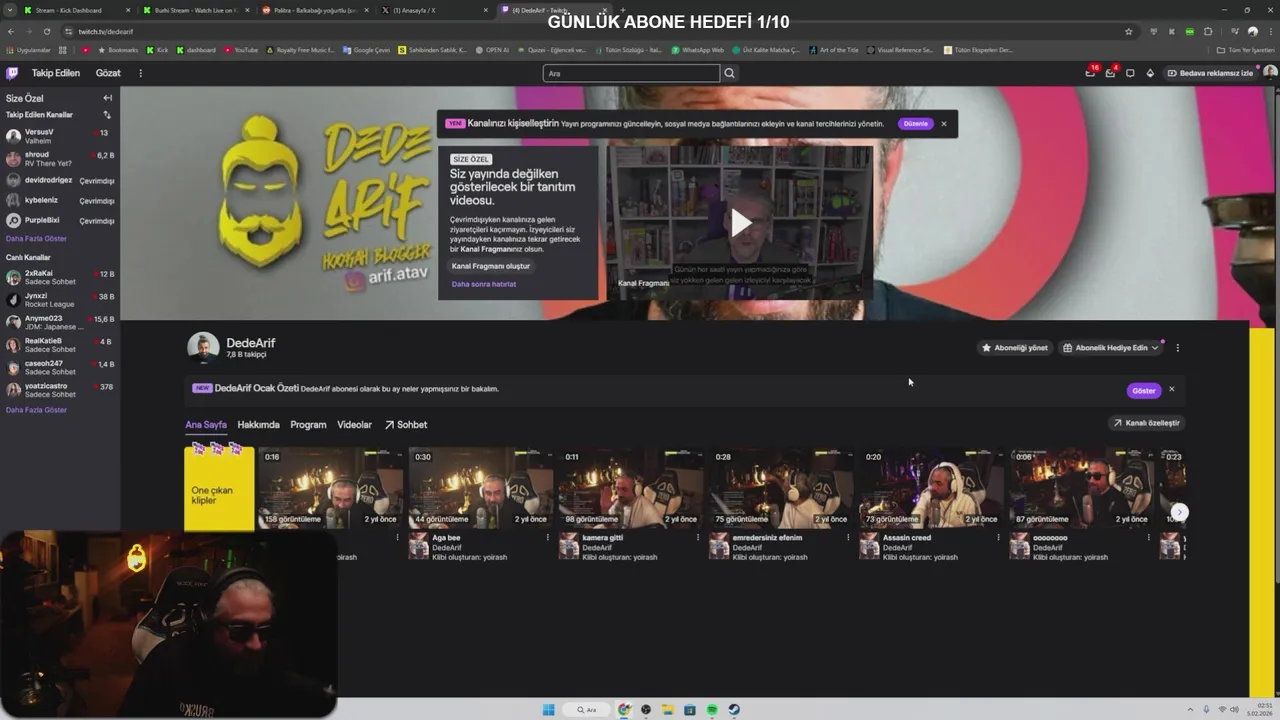Open the Twitch top nav more-options dots
This screenshot has height=720, width=1280.
(x=140, y=73)
